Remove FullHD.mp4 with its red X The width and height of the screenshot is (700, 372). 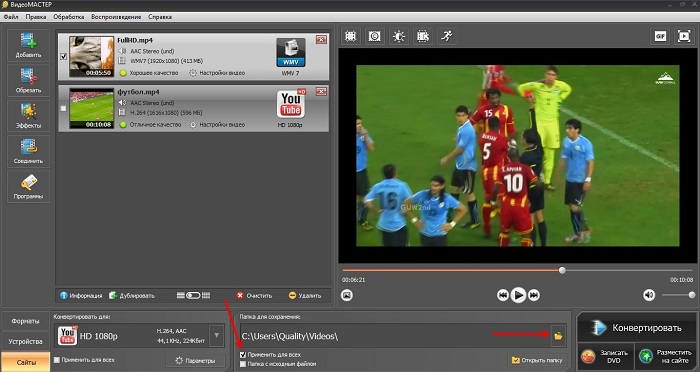pos(321,40)
